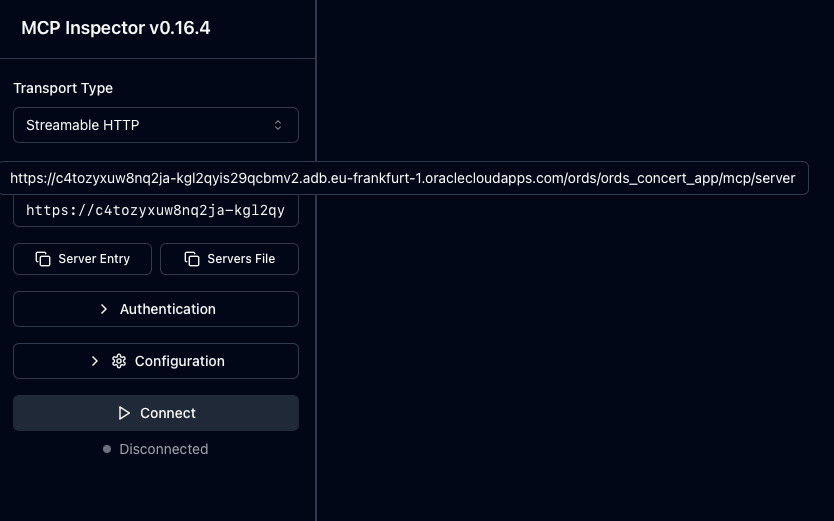
Task: Expand the Authentication section
Action: click(155, 309)
